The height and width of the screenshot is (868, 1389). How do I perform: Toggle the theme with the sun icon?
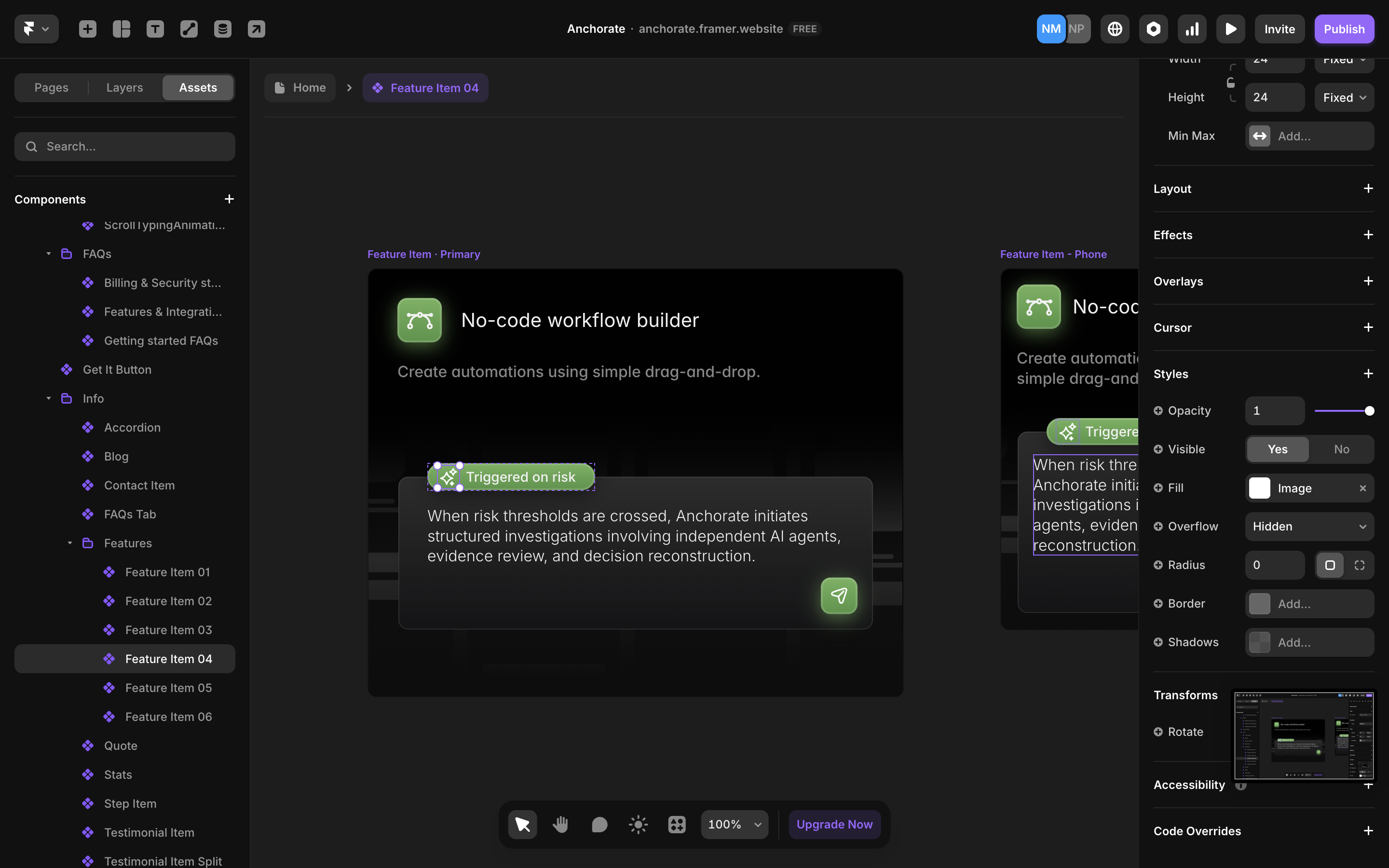pos(637,824)
